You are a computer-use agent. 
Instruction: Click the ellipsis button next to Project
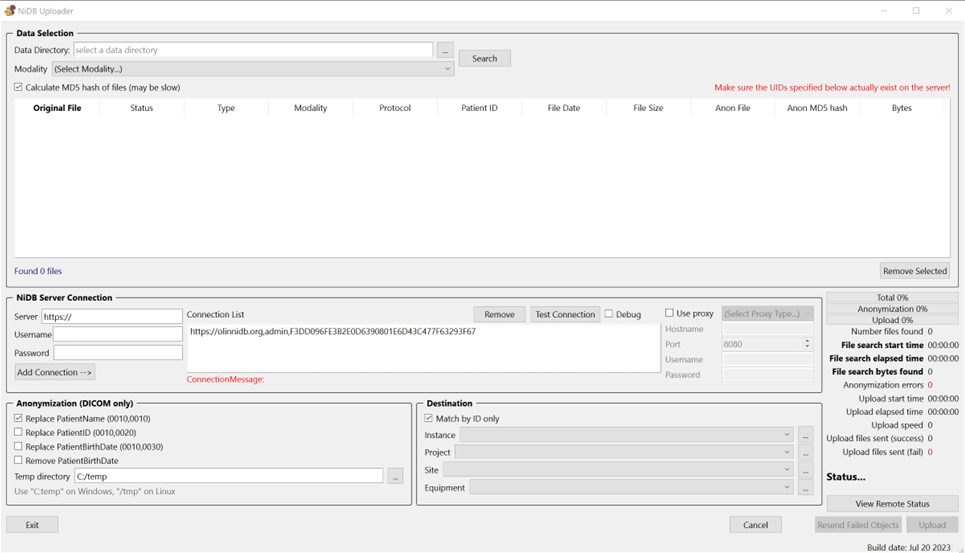pyautogui.click(x=806, y=452)
